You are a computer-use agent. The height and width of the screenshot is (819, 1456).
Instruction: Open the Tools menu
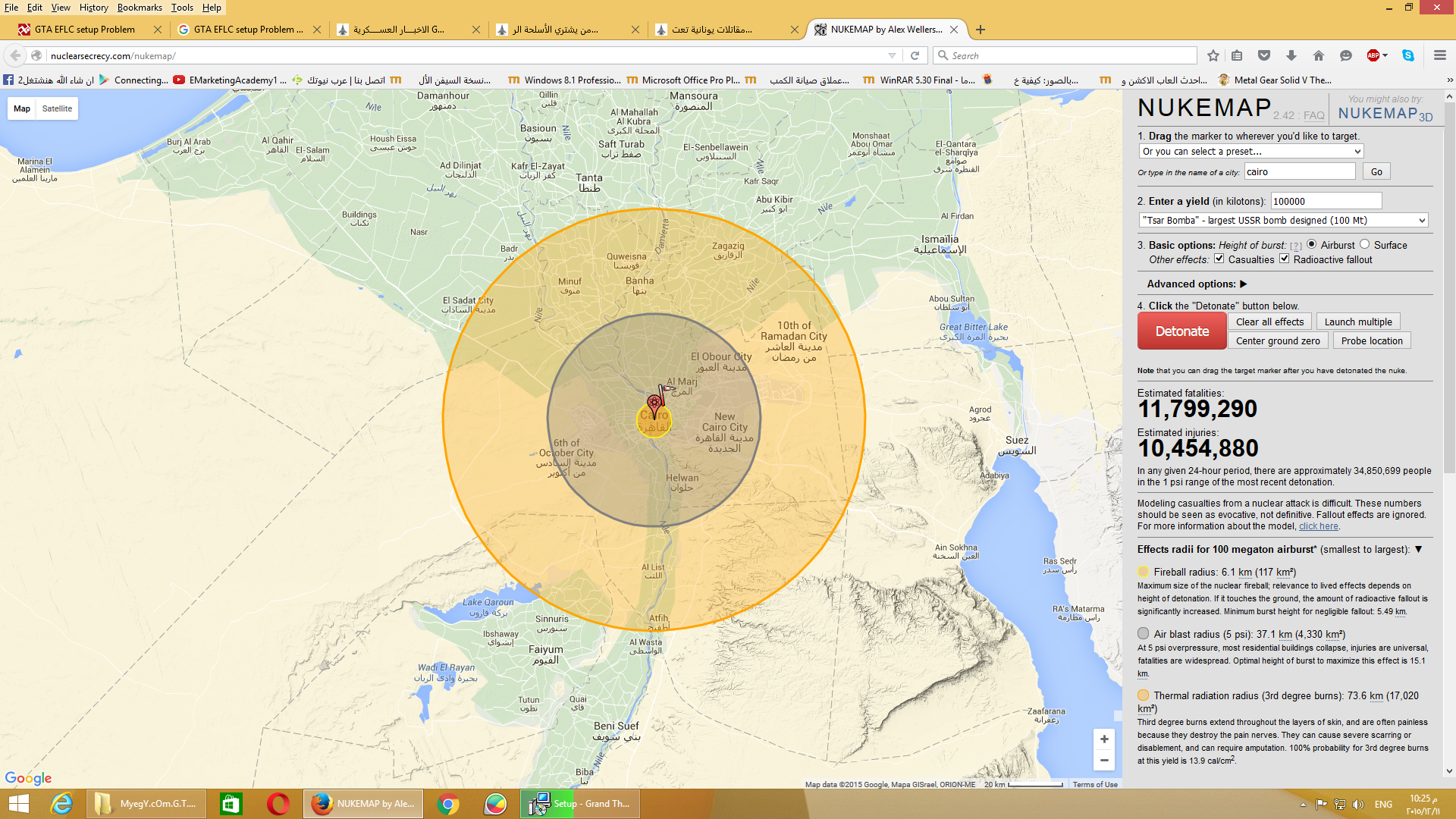pyautogui.click(x=182, y=8)
